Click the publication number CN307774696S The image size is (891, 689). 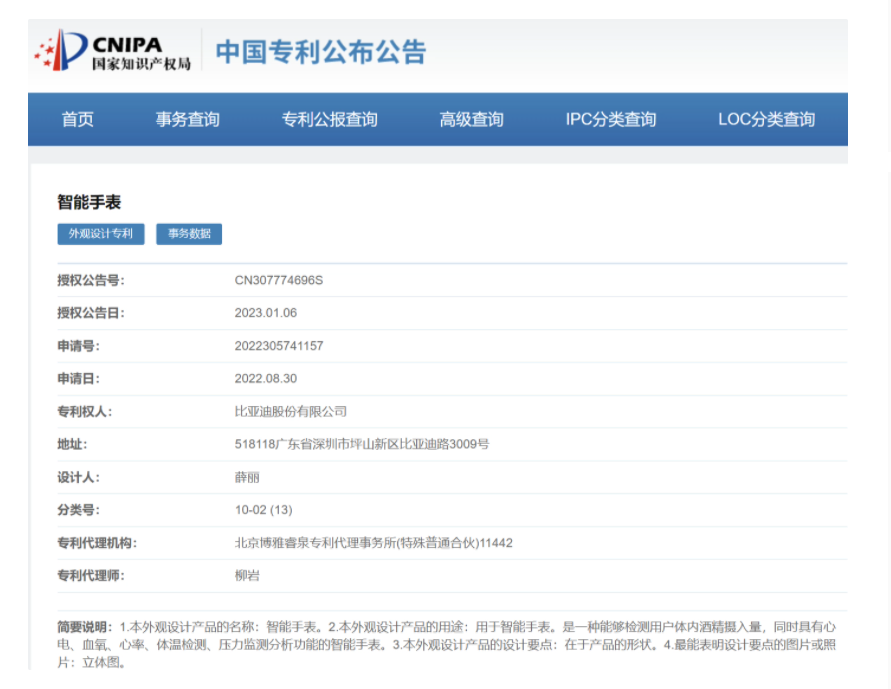click(278, 280)
